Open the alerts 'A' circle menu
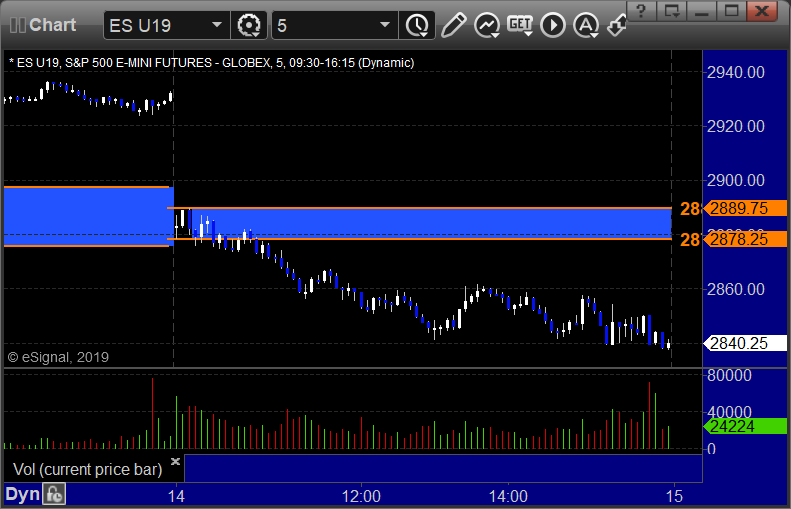The width and height of the screenshot is (791, 509). tap(586, 25)
